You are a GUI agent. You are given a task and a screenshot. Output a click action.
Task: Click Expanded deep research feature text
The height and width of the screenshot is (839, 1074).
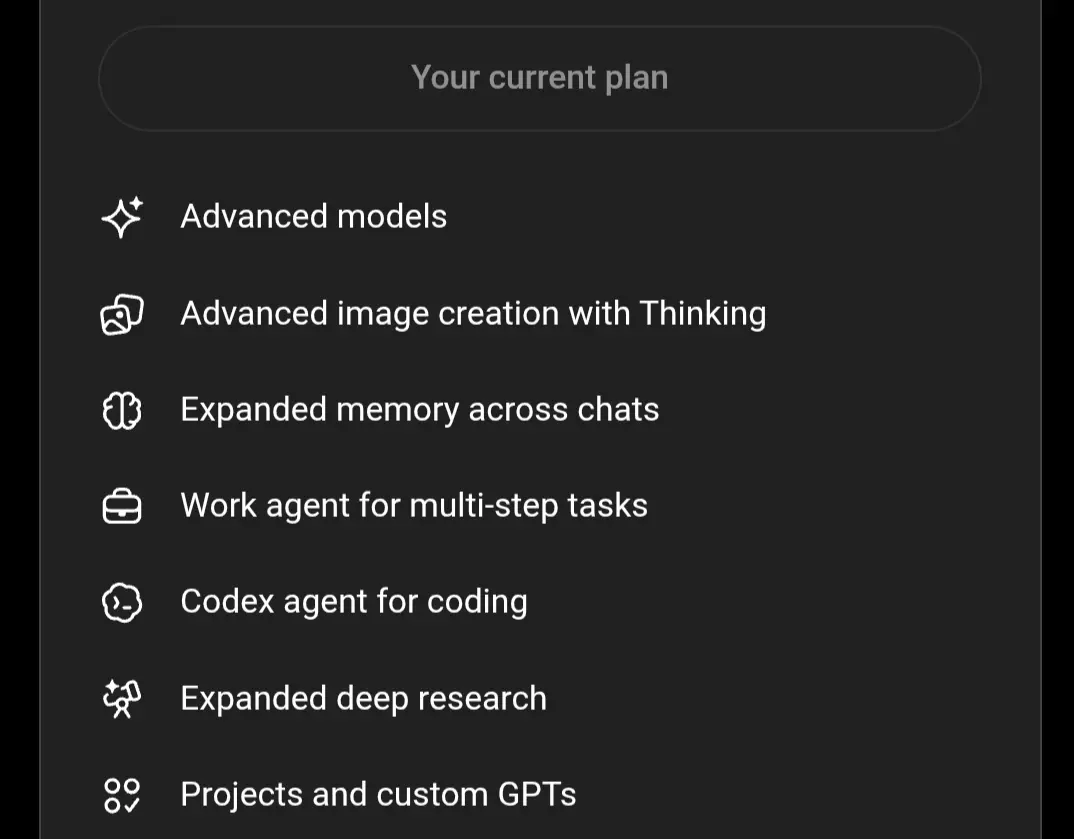point(364,699)
